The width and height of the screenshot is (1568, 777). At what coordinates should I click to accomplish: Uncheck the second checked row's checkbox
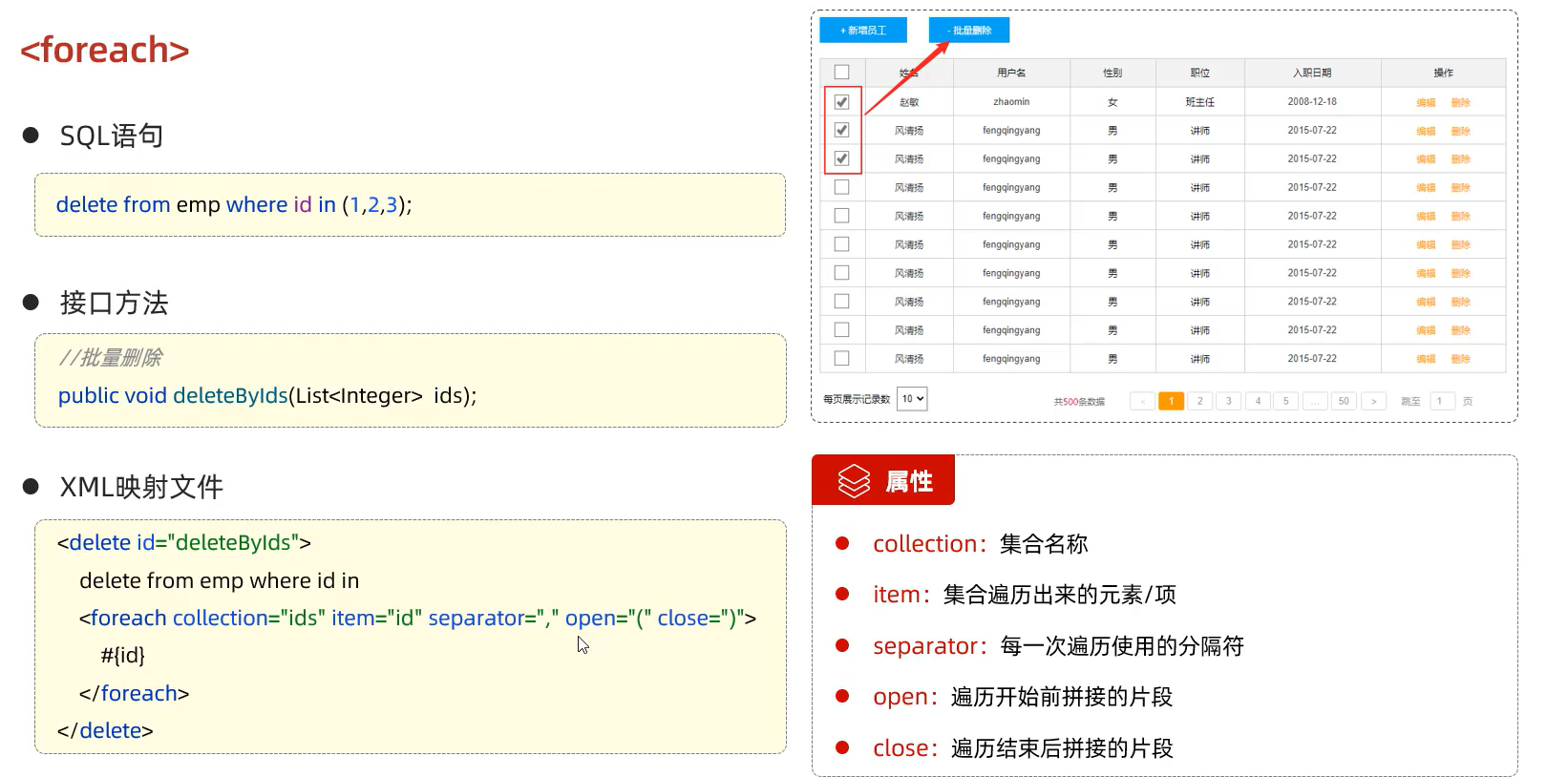(x=841, y=130)
